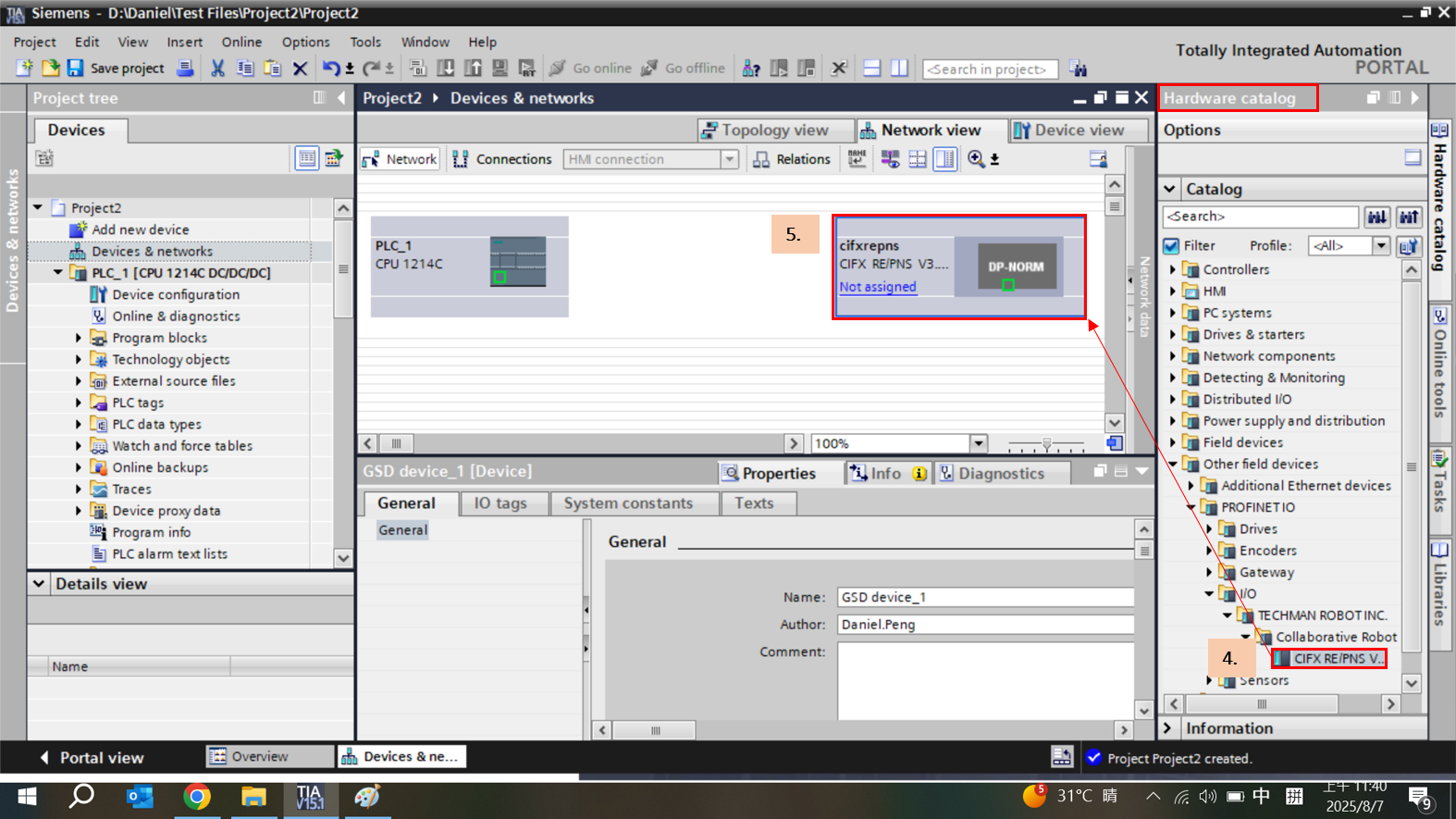This screenshot has width=1456, height=819.
Task: Click the Compile icon in toolbar
Action: 417,68
